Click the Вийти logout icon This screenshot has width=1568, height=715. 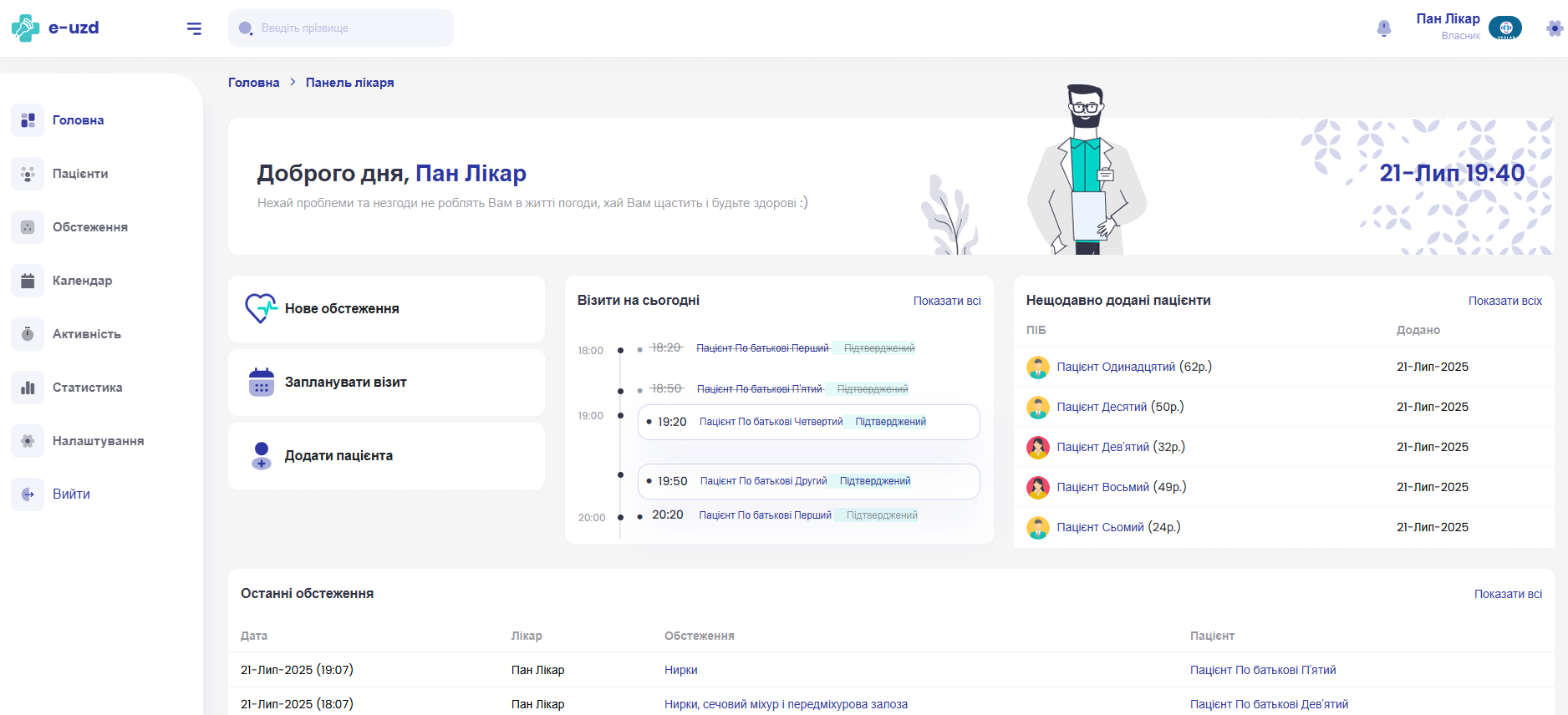click(28, 494)
